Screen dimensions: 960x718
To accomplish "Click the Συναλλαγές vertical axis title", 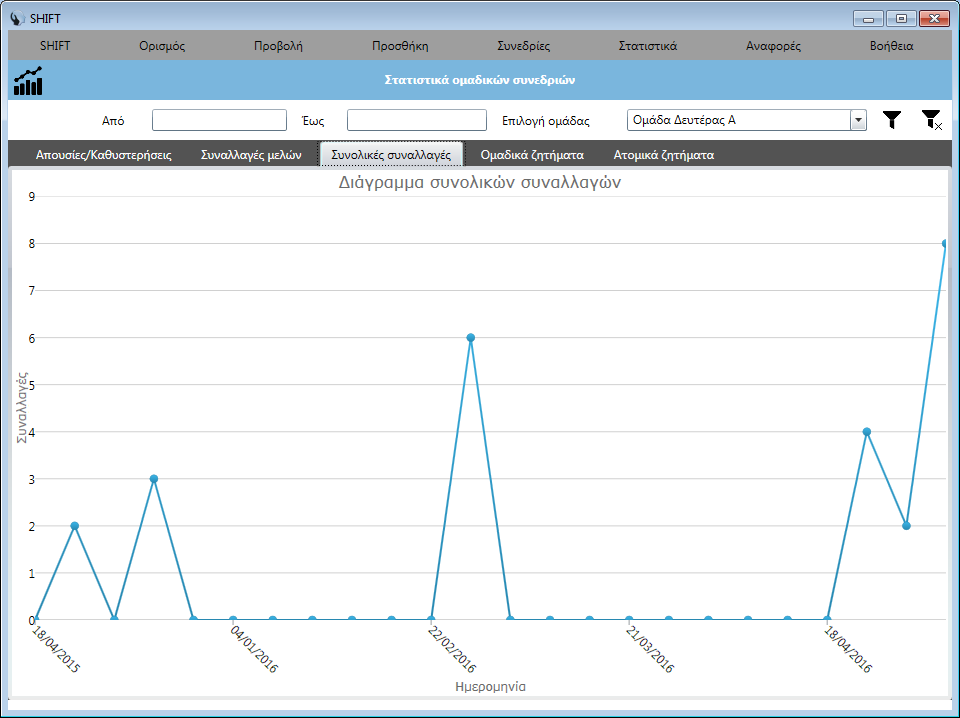I will pos(22,407).
